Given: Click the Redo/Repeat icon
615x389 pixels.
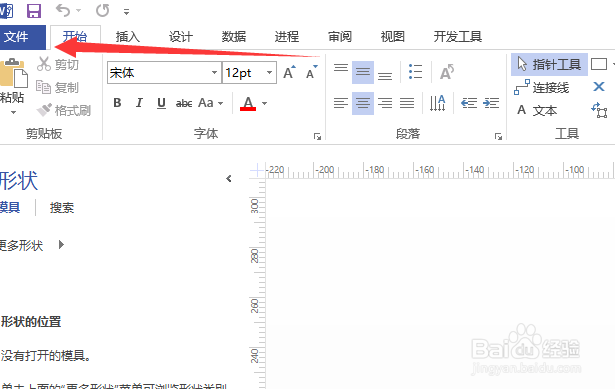Looking at the screenshot, I should [x=102, y=11].
